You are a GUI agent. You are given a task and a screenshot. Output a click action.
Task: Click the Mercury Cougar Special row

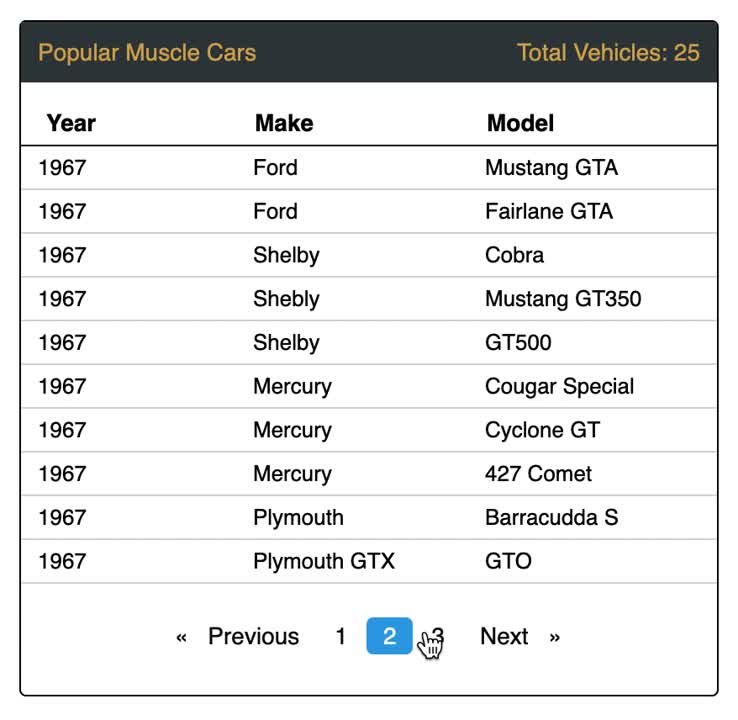tap(369, 386)
